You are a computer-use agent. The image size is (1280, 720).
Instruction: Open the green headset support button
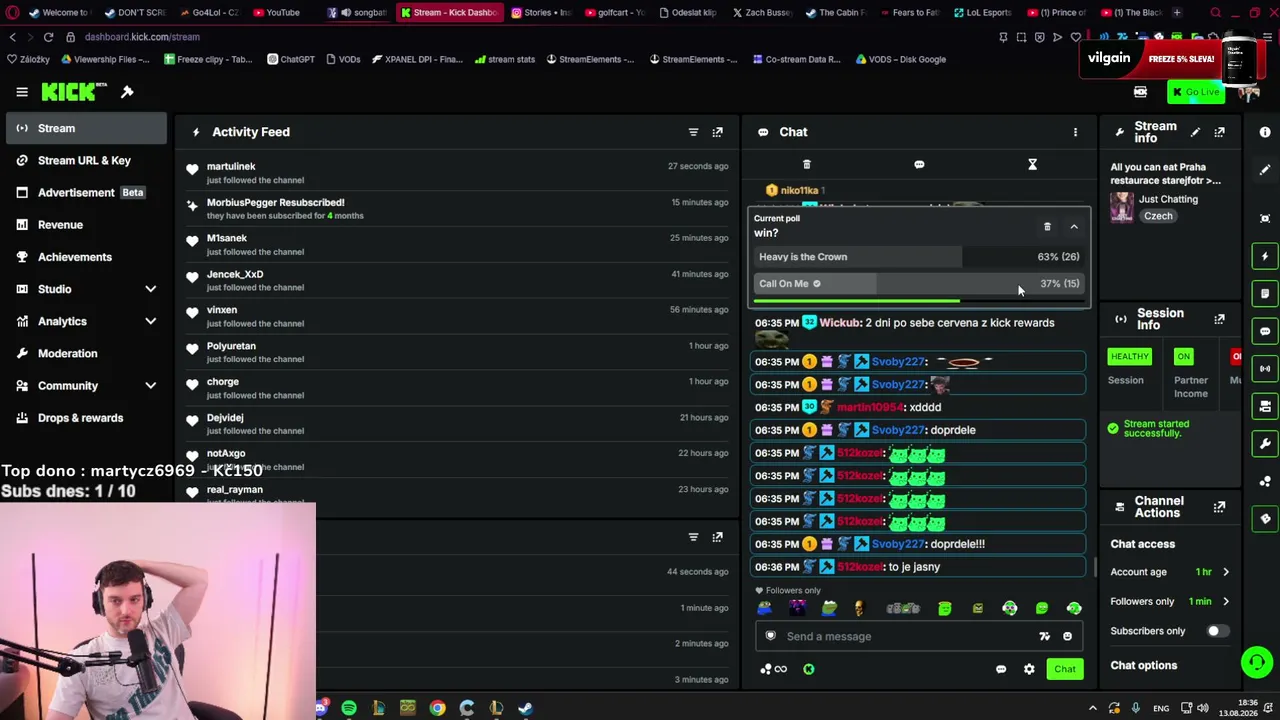click(1257, 662)
